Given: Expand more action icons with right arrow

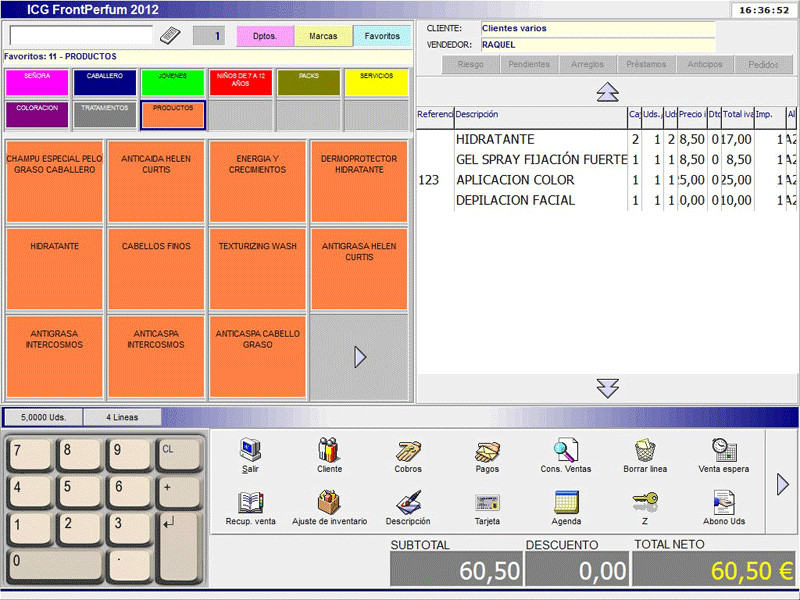Looking at the screenshot, I should (782, 484).
